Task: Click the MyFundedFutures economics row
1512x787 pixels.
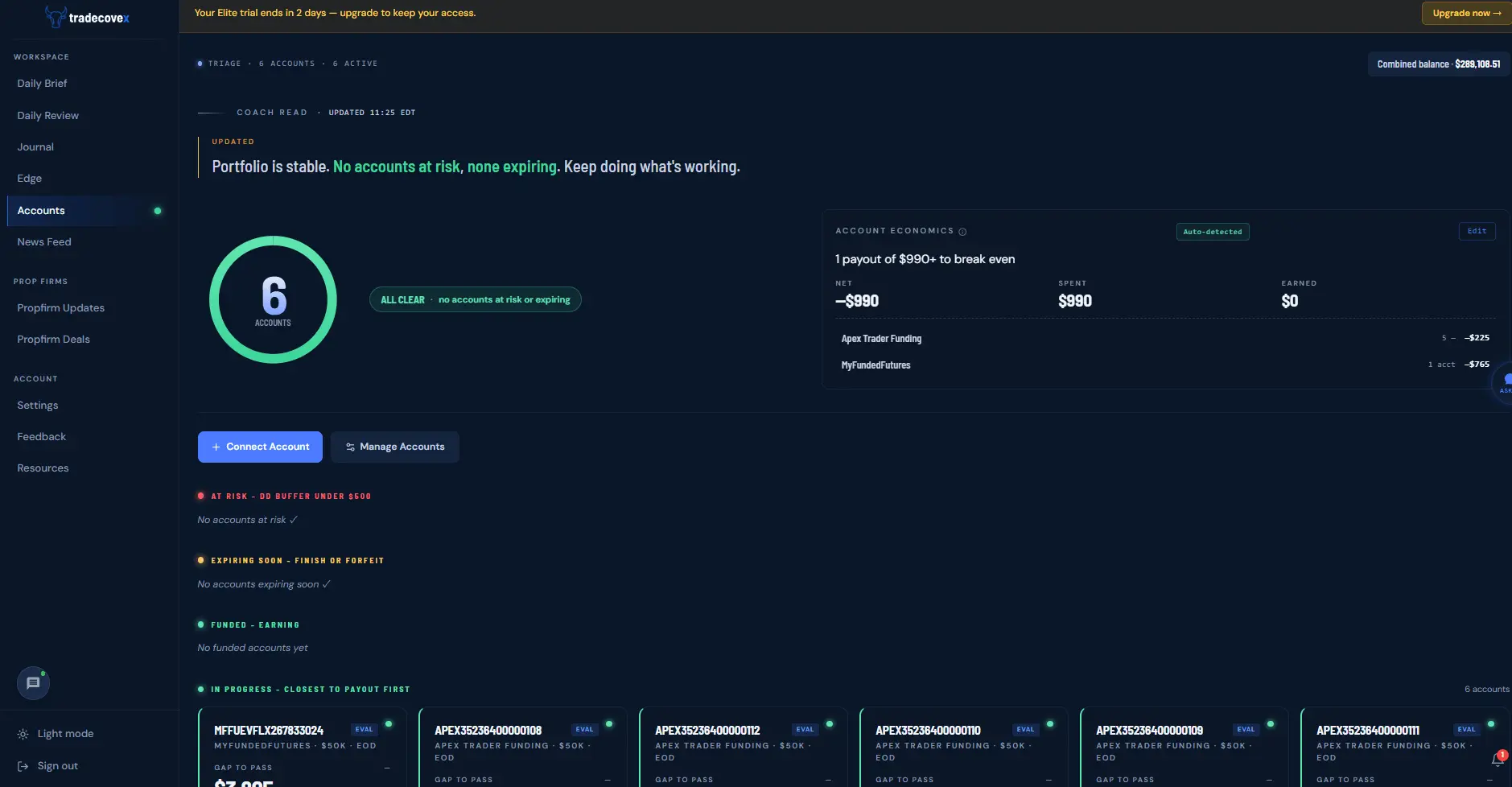Action: click(x=1165, y=365)
